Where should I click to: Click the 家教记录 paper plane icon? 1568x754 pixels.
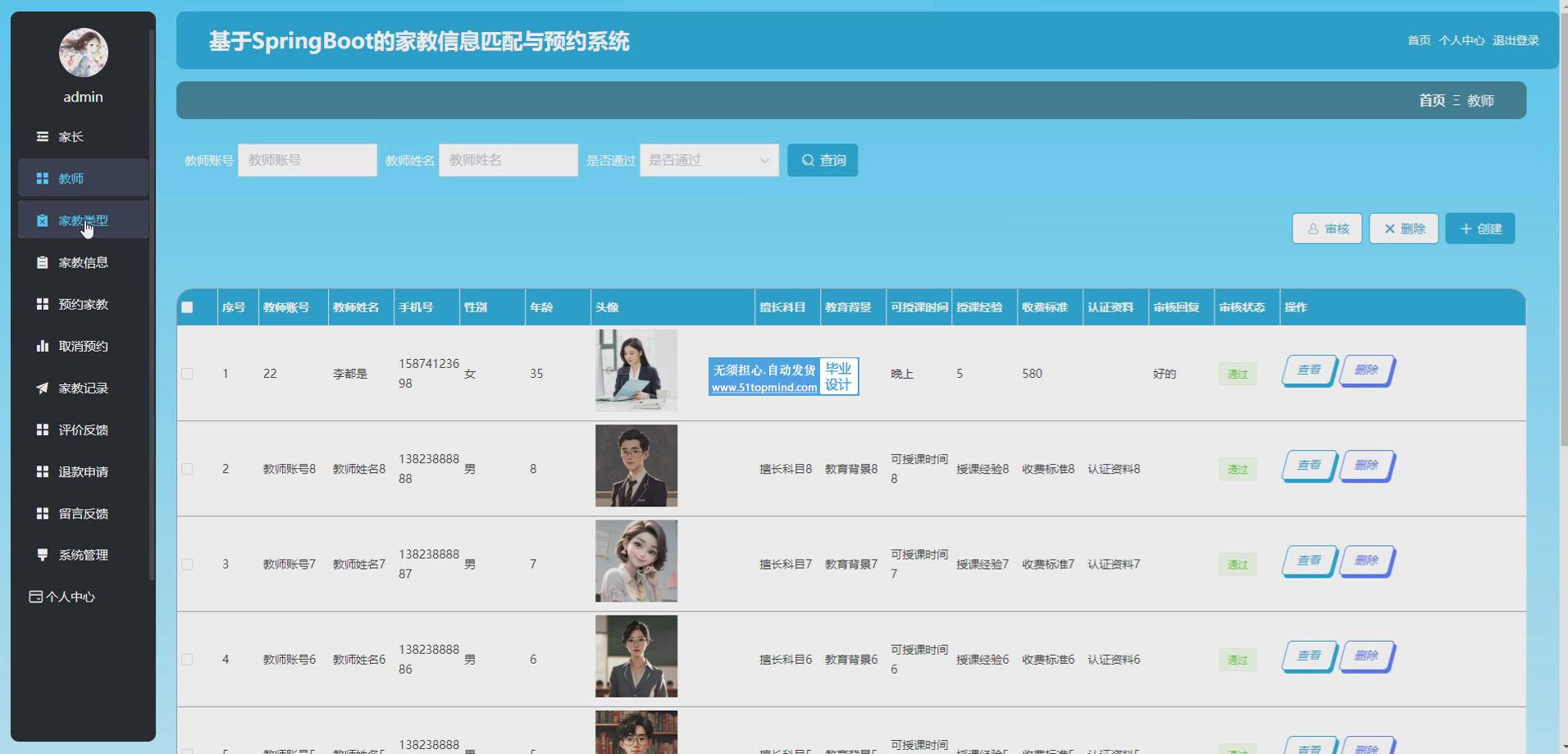click(x=42, y=388)
